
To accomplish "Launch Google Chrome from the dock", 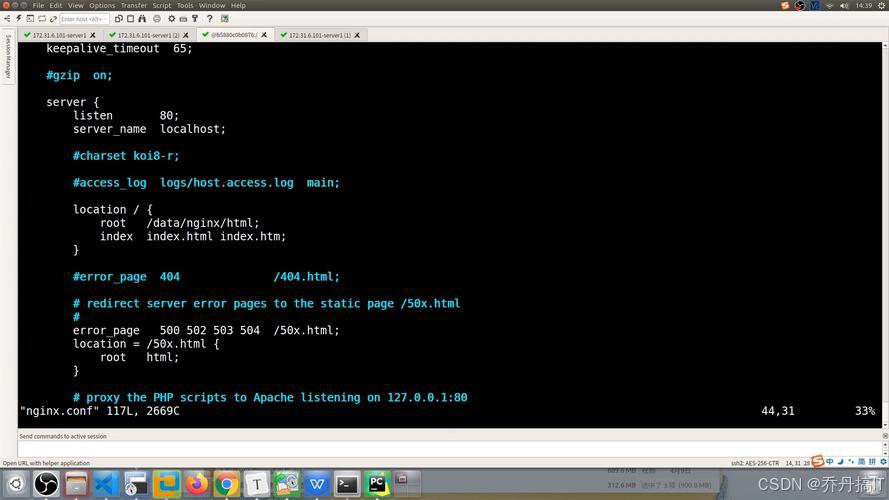I will point(227,484).
